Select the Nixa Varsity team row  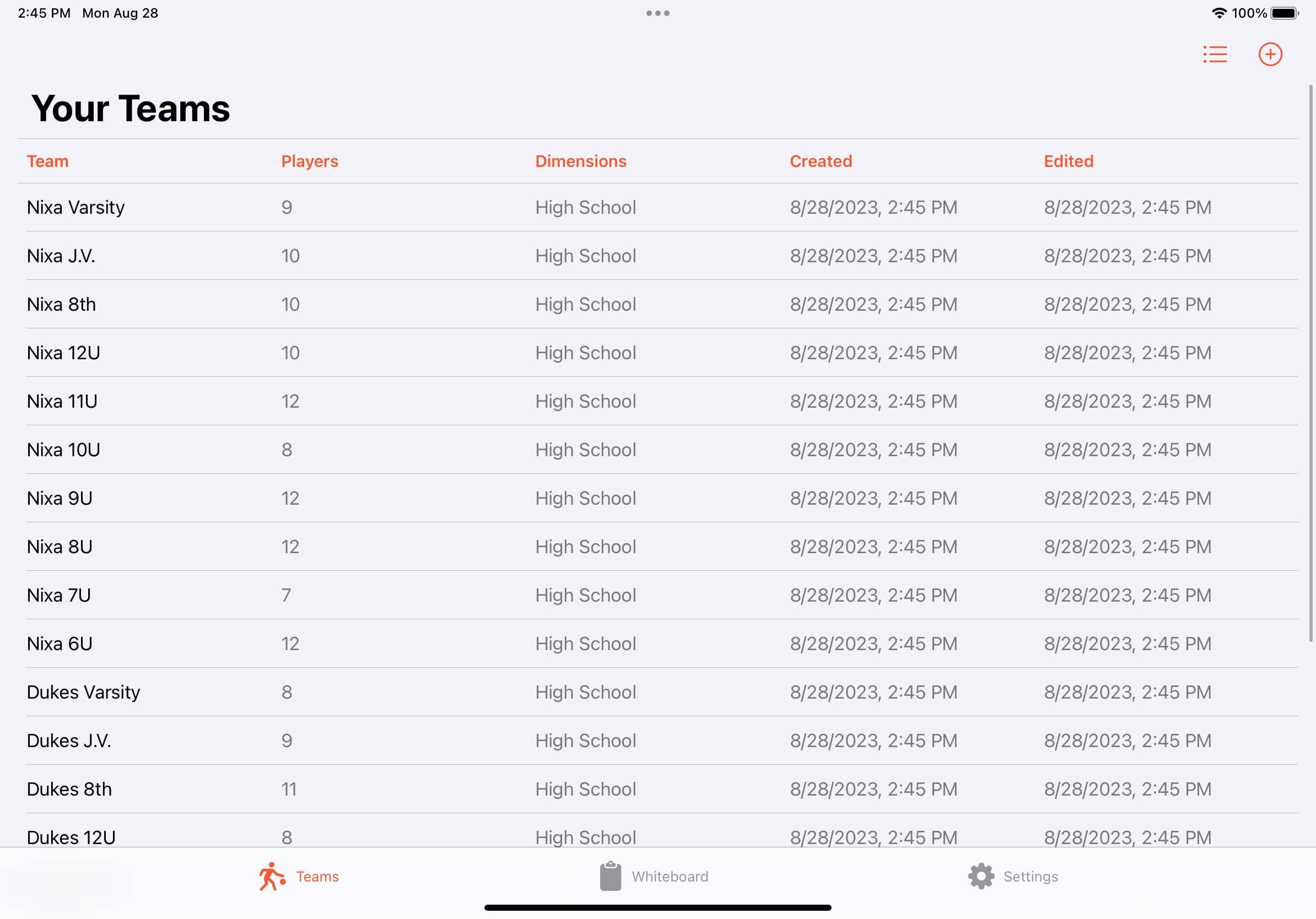point(657,207)
